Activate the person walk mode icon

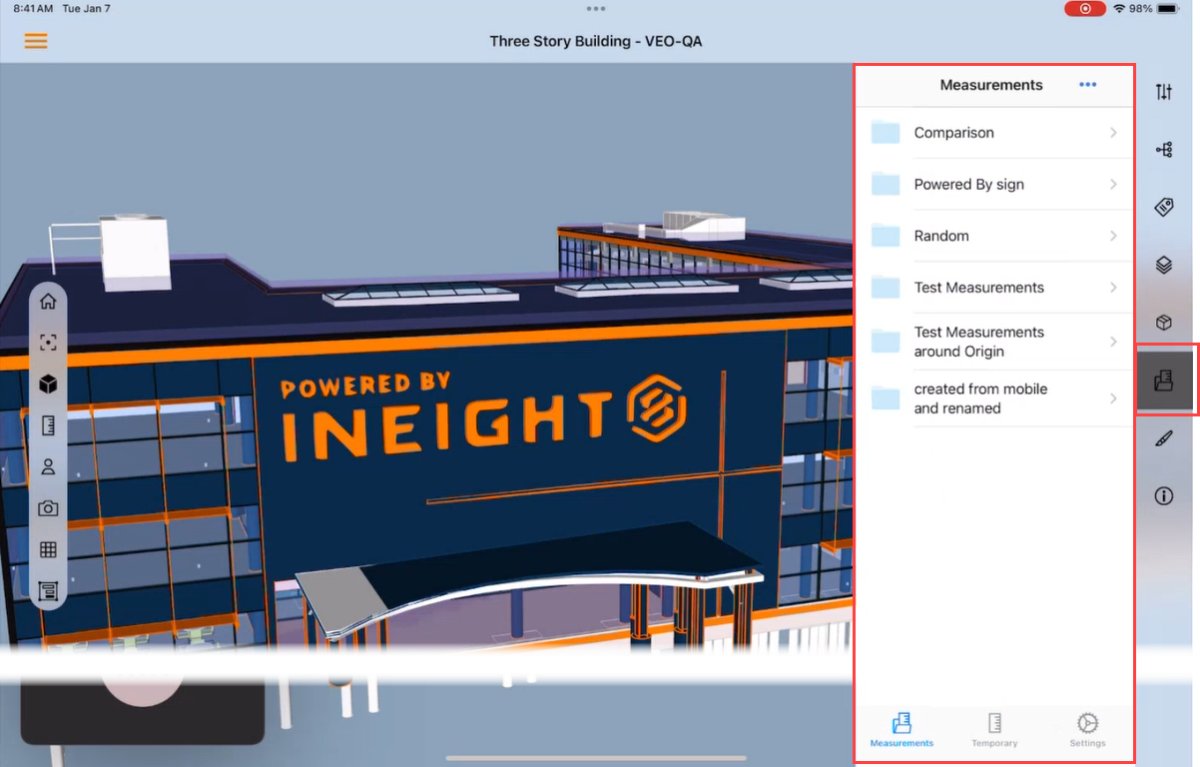tap(48, 467)
